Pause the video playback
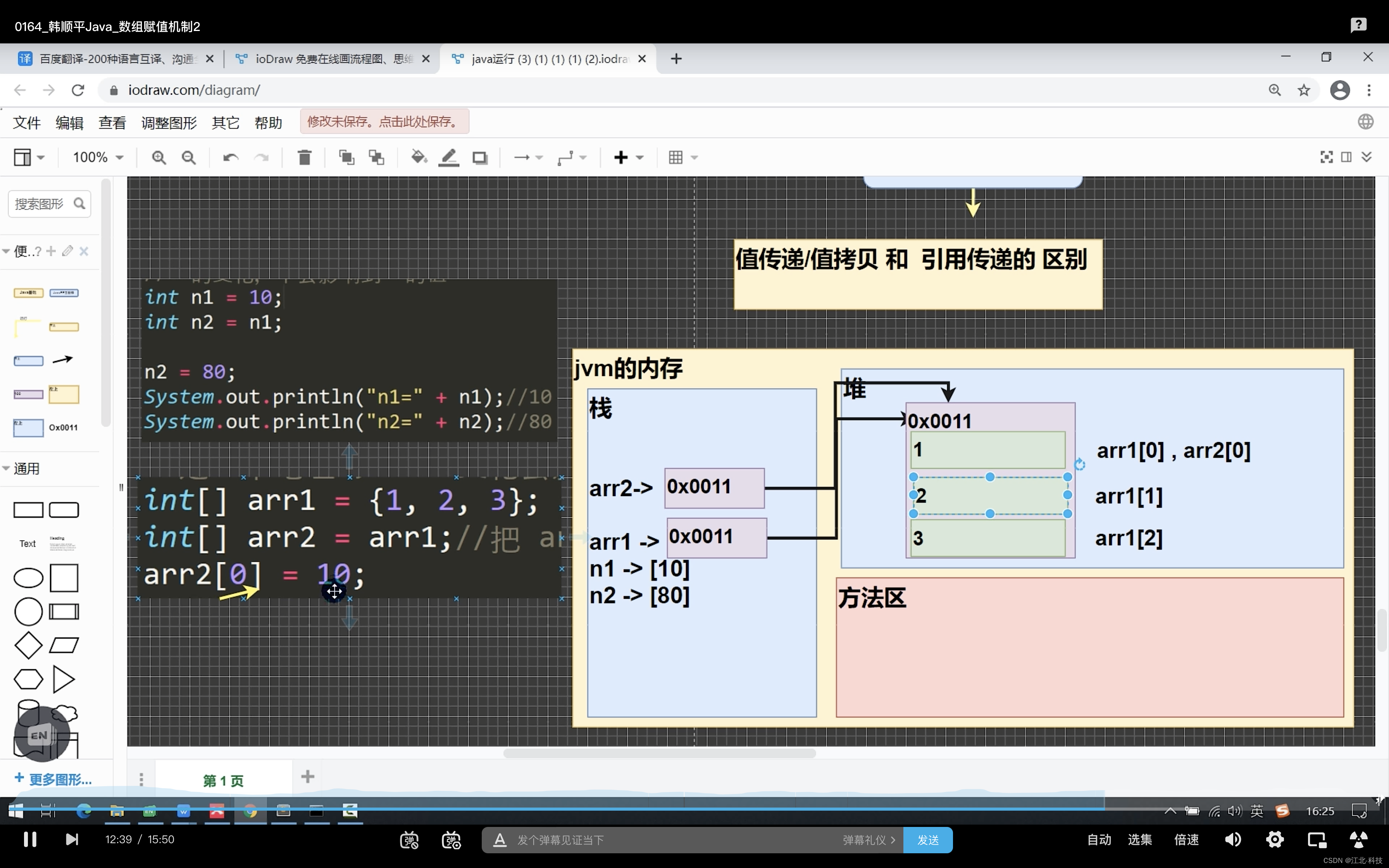Screen dimensions: 1389x868 click(x=30, y=839)
